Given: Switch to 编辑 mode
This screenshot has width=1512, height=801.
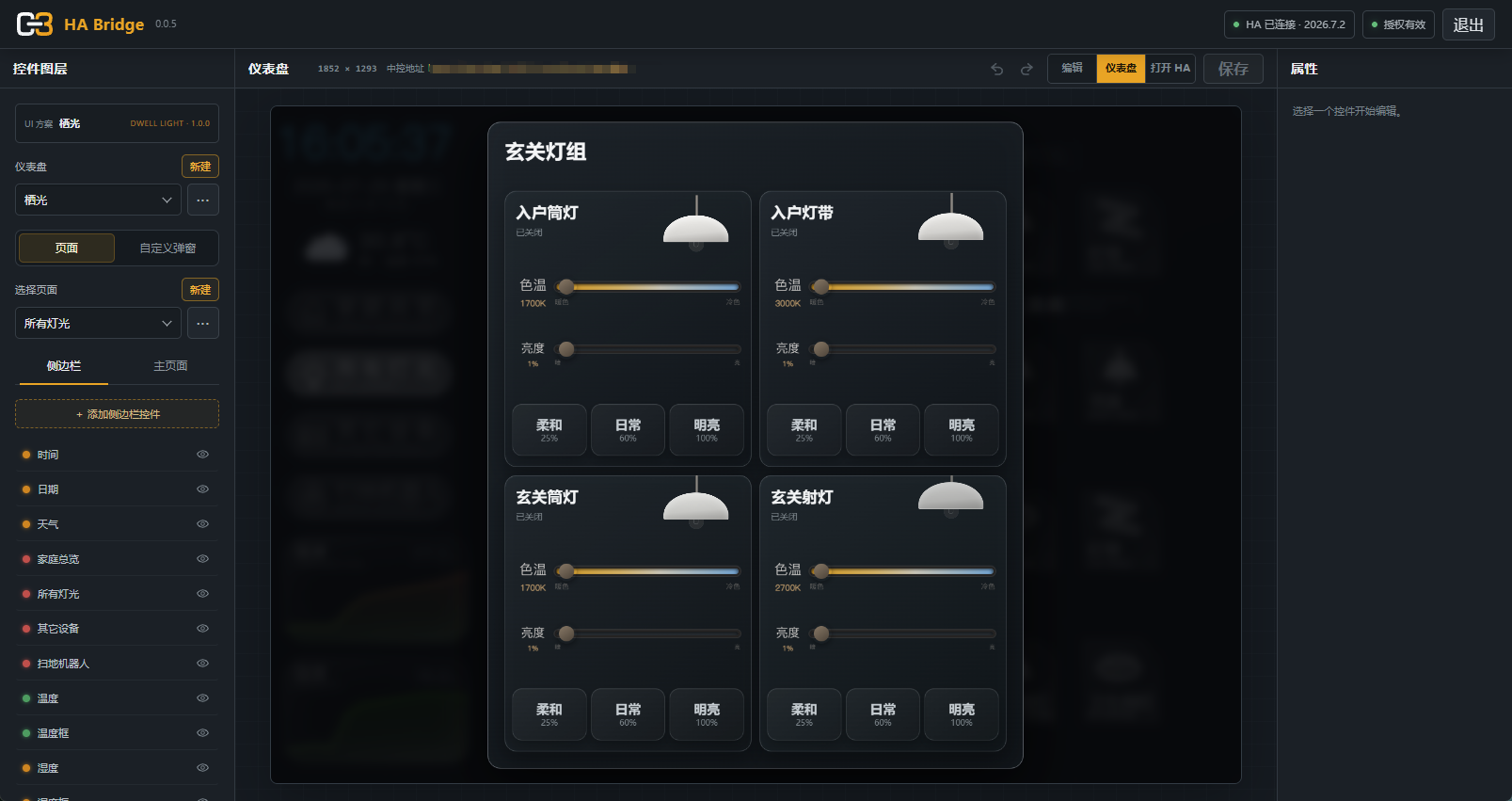Looking at the screenshot, I should pos(1073,68).
